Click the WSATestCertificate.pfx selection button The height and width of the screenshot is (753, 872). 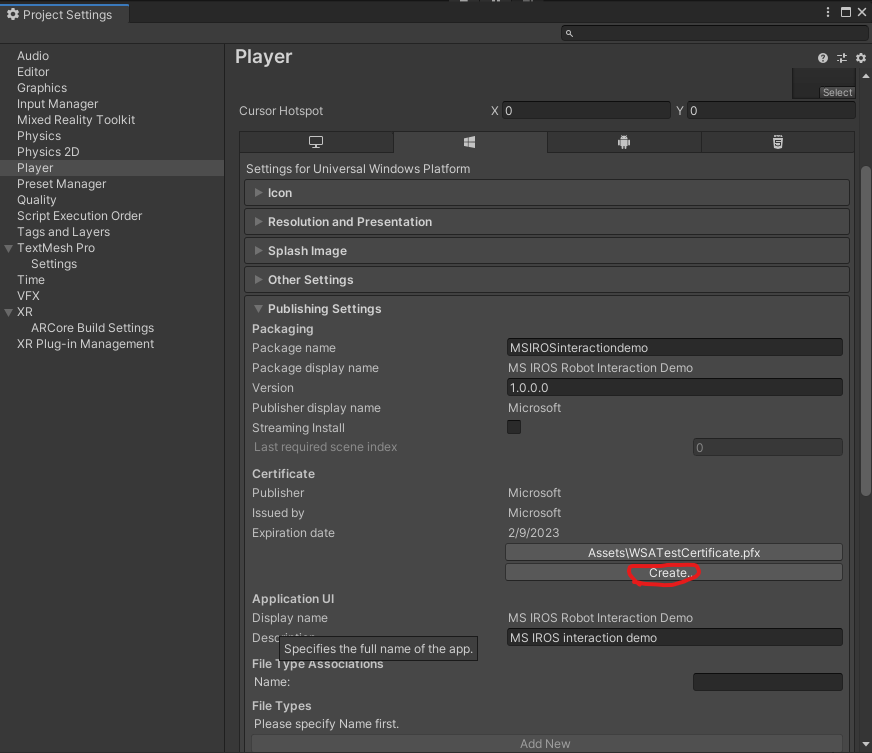pyautogui.click(x=672, y=552)
